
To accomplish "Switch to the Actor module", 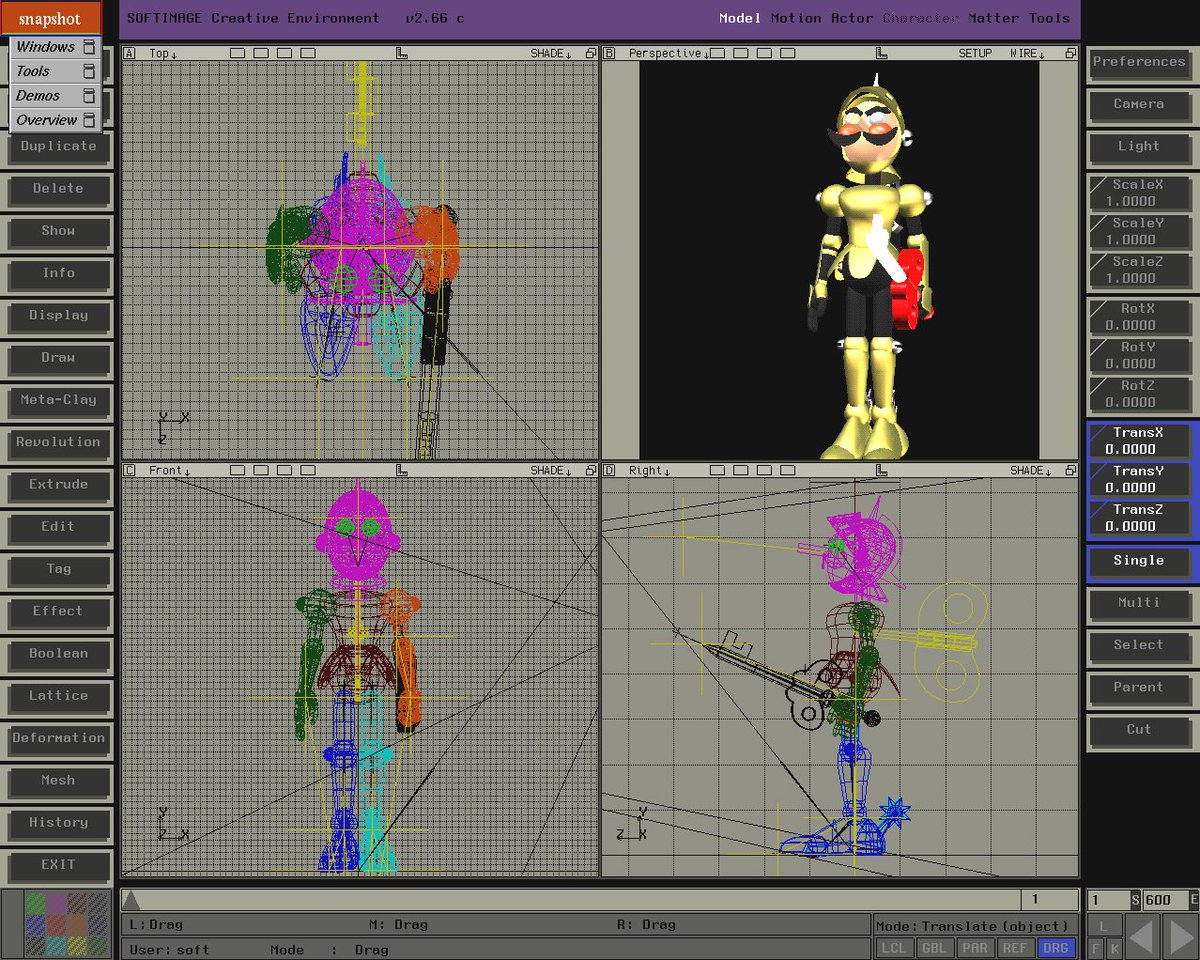I will click(x=852, y=18).
